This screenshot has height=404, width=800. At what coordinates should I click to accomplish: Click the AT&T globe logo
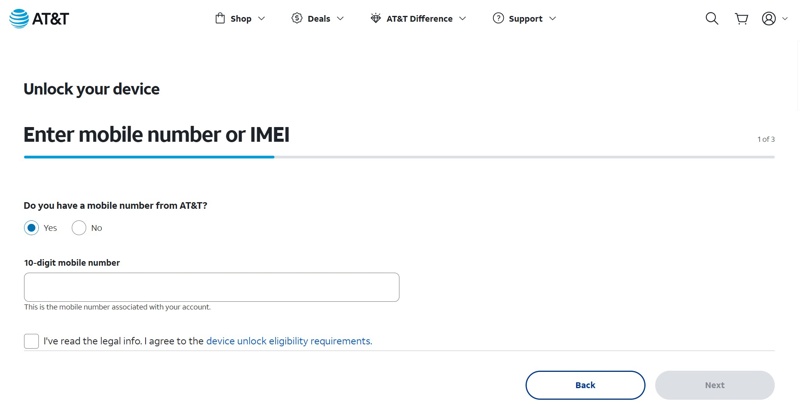click(19, 18)
